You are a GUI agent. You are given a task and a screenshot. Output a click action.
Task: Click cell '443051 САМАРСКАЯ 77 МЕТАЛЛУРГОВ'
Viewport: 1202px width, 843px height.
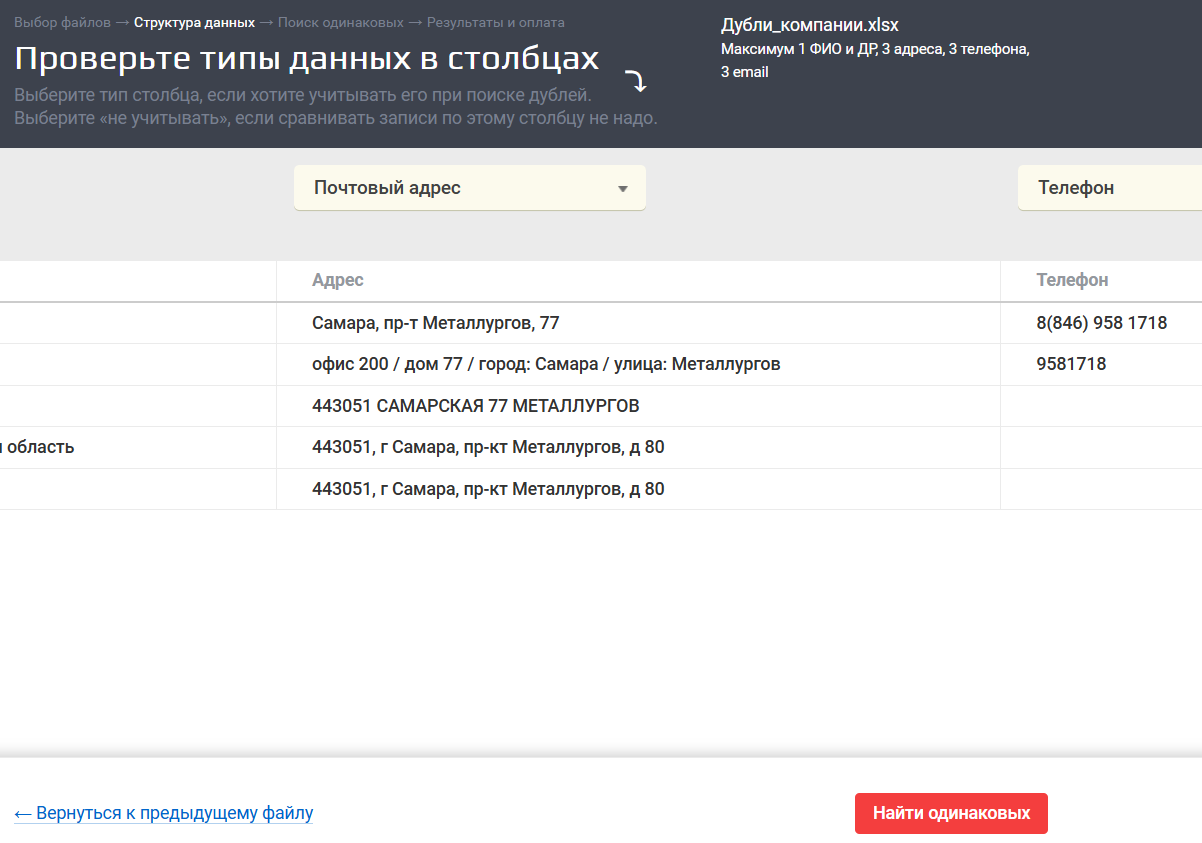tap(475, 406)
